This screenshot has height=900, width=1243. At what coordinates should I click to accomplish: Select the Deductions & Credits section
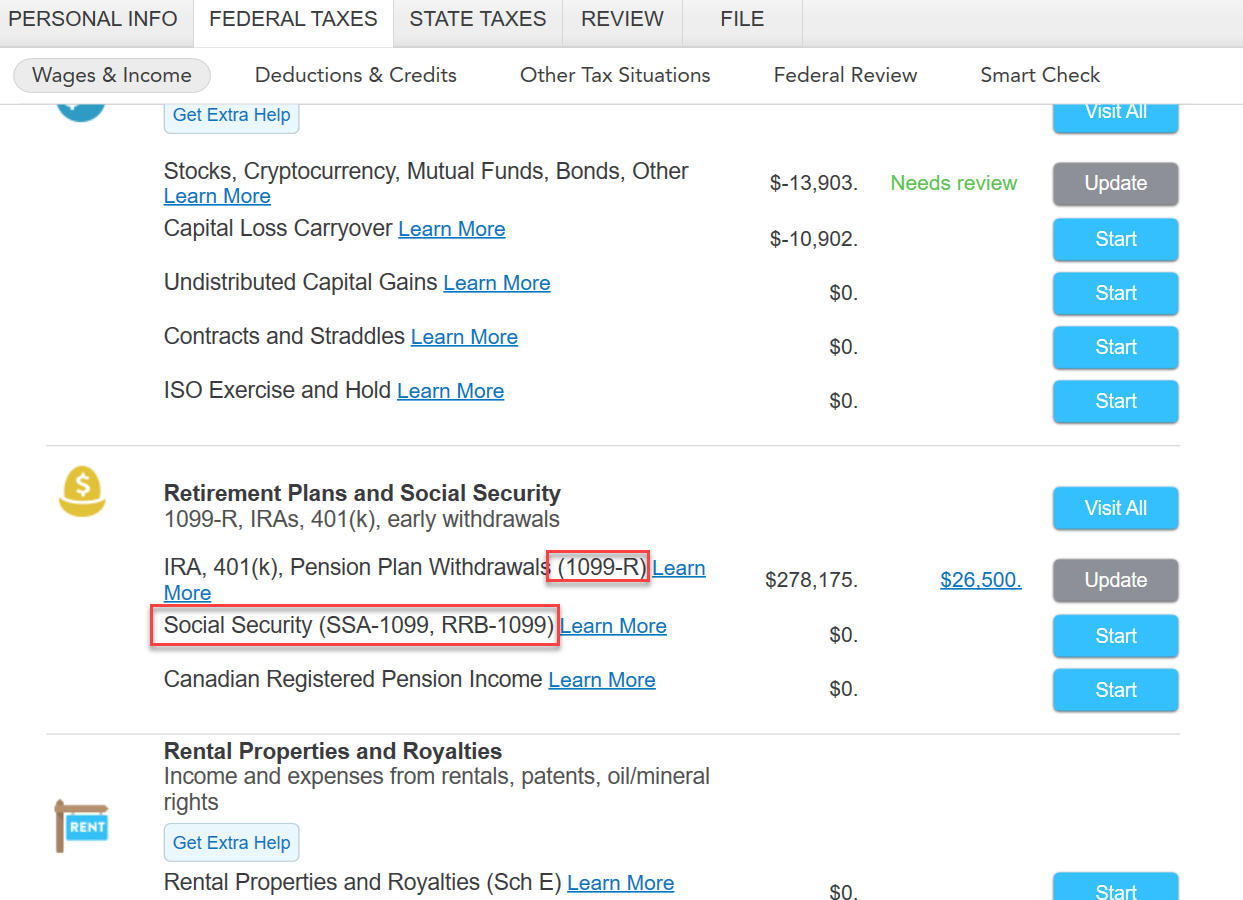click(x=356, y=75)
